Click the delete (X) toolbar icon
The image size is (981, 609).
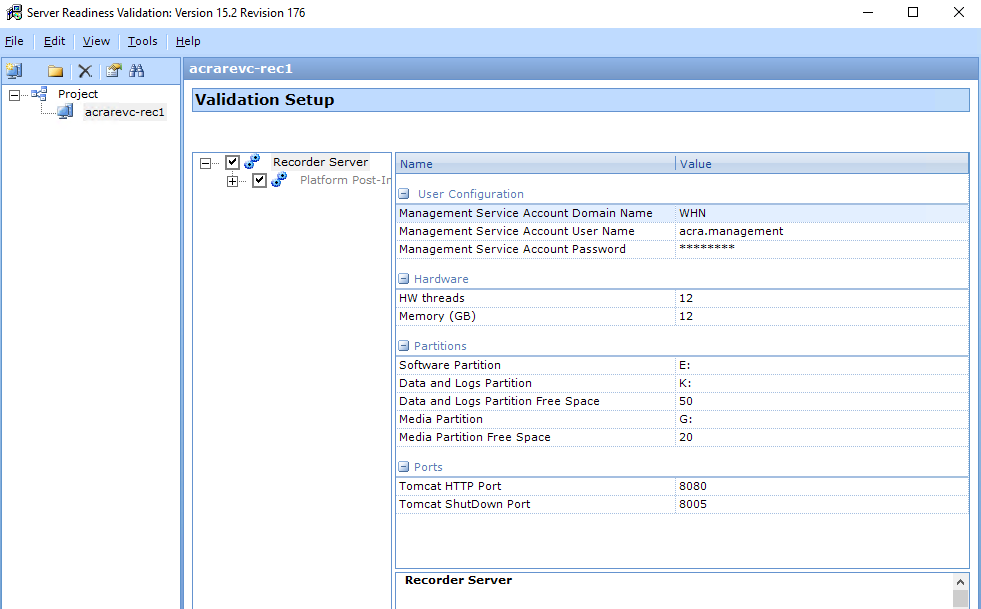pos(84,70)
